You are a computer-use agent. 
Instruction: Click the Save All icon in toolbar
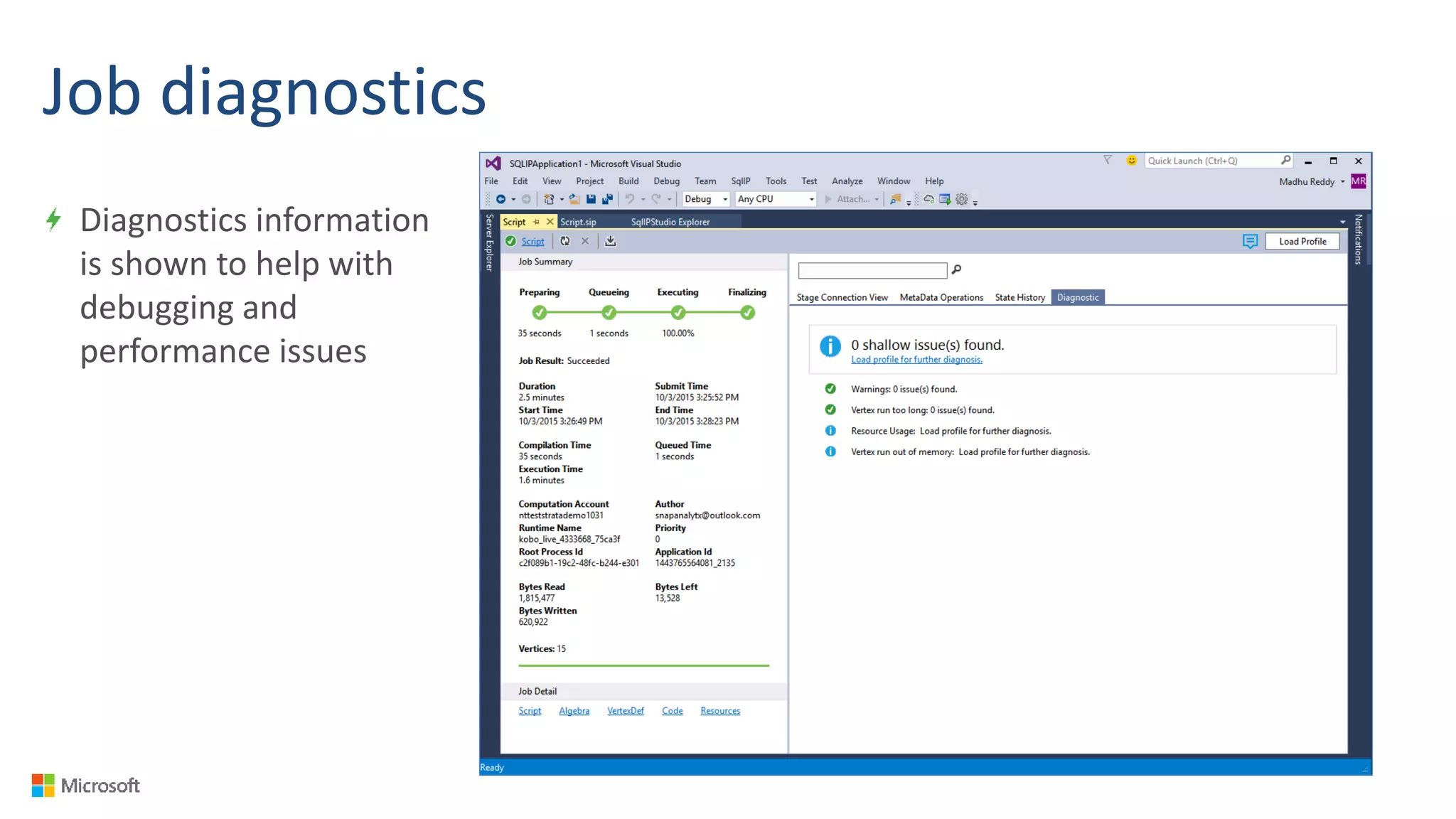click(607, 199)
